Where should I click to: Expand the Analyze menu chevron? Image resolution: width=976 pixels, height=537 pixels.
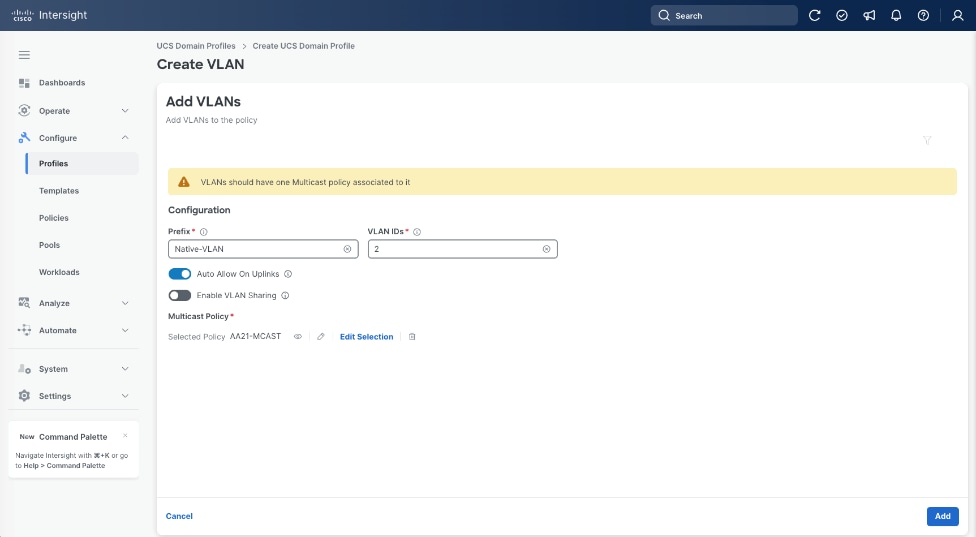[125, 303]
